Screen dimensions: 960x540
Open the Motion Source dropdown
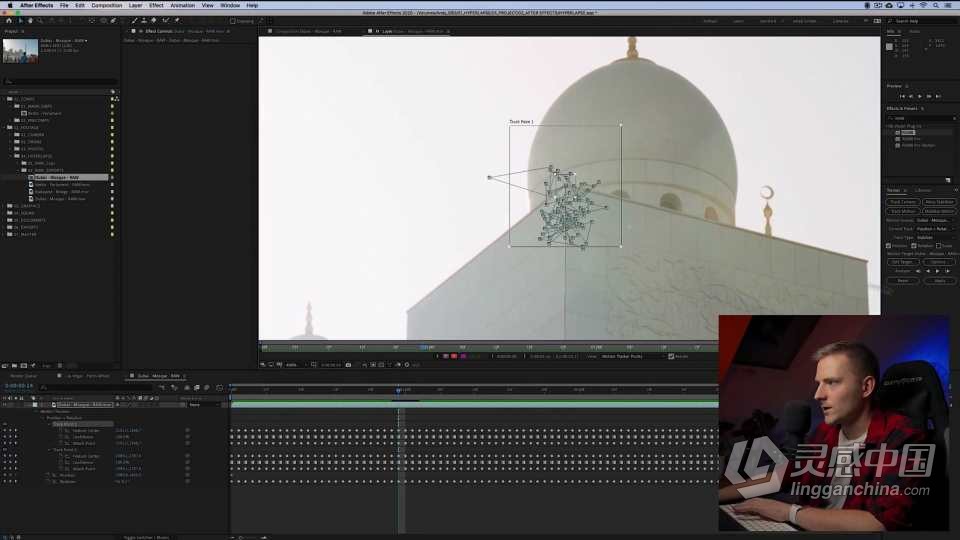pyautogui.click(x=935, y=220)
